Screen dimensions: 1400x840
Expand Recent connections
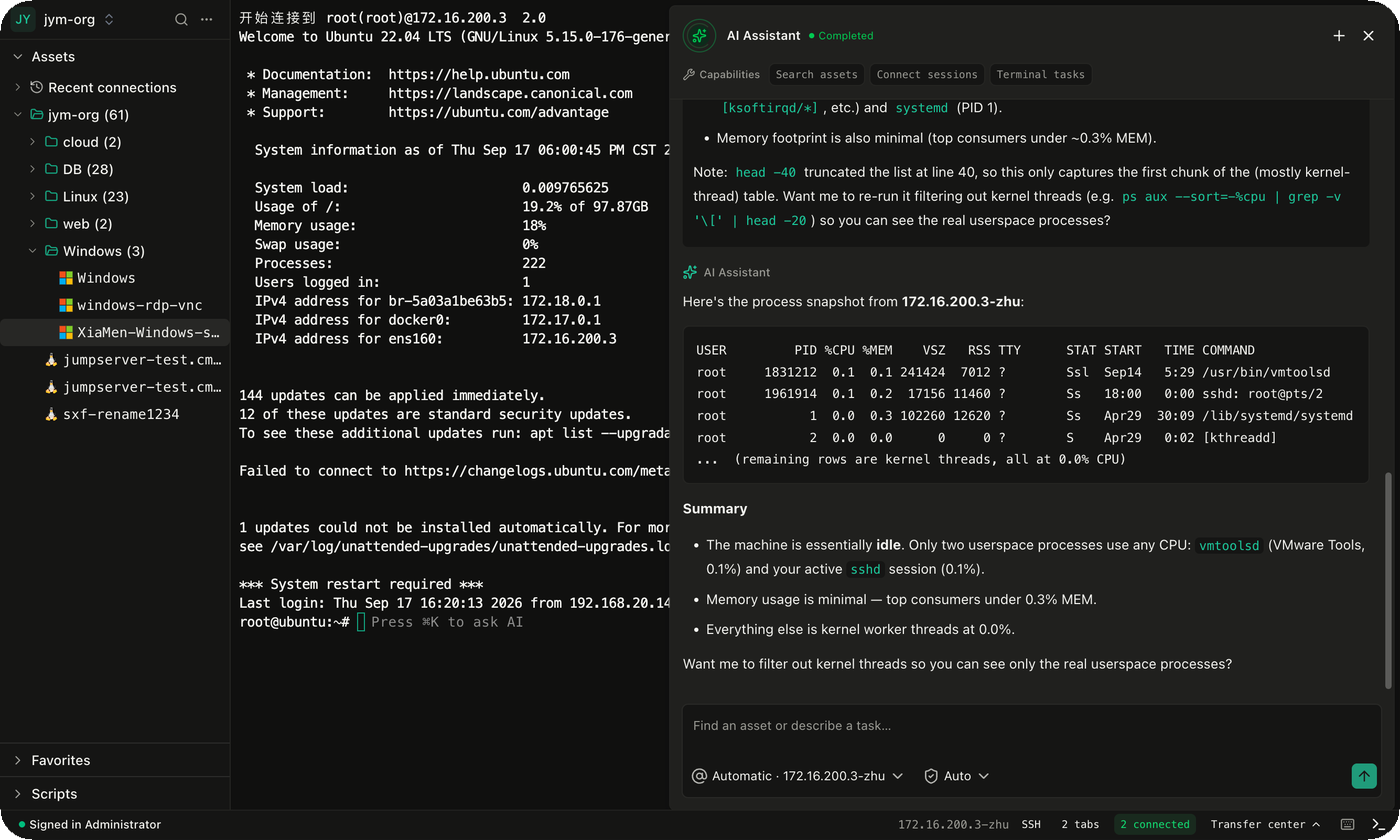[18, 87]
